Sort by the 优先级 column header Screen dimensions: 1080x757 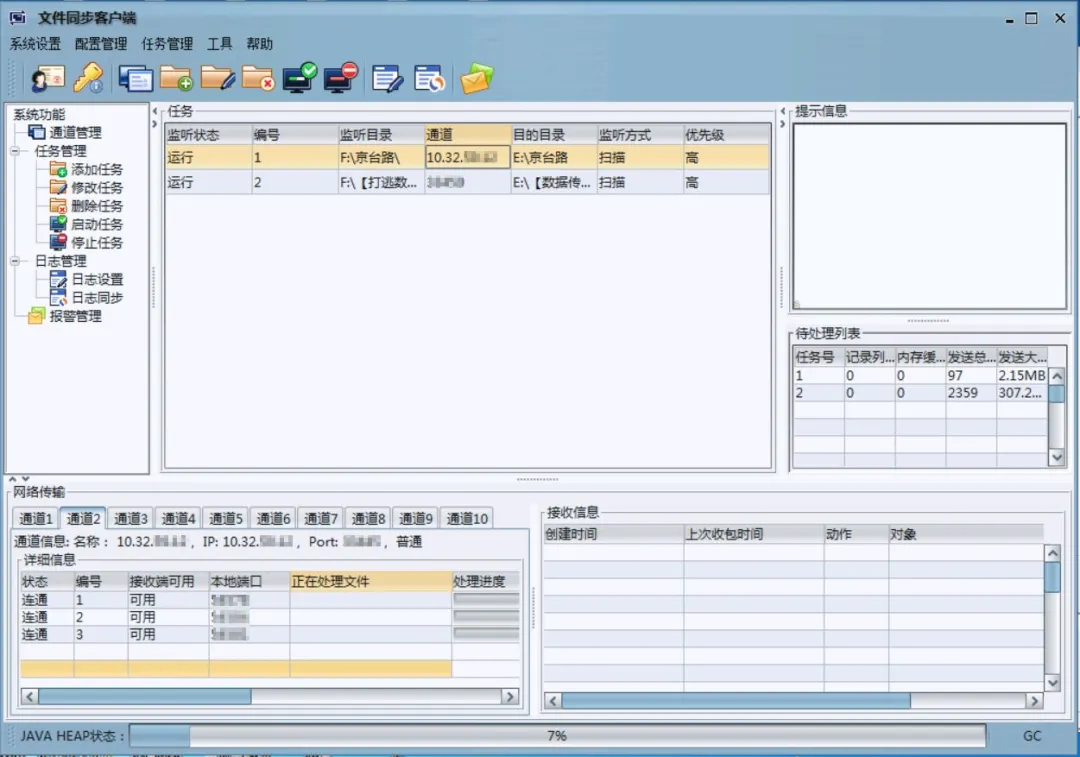pyautogui.click(x=725, y=135)
